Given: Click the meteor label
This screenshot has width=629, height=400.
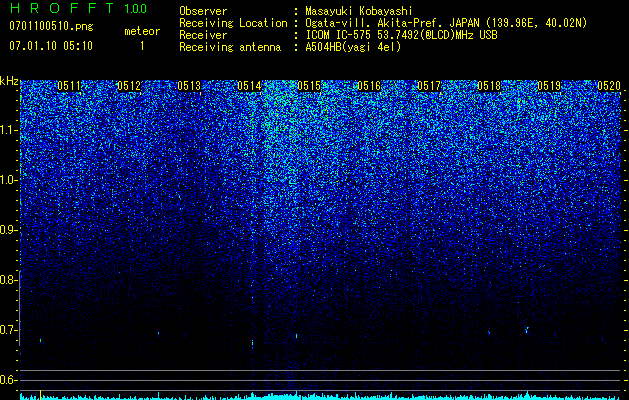Looking at the screenshot, I should click(x=142, y=31).
